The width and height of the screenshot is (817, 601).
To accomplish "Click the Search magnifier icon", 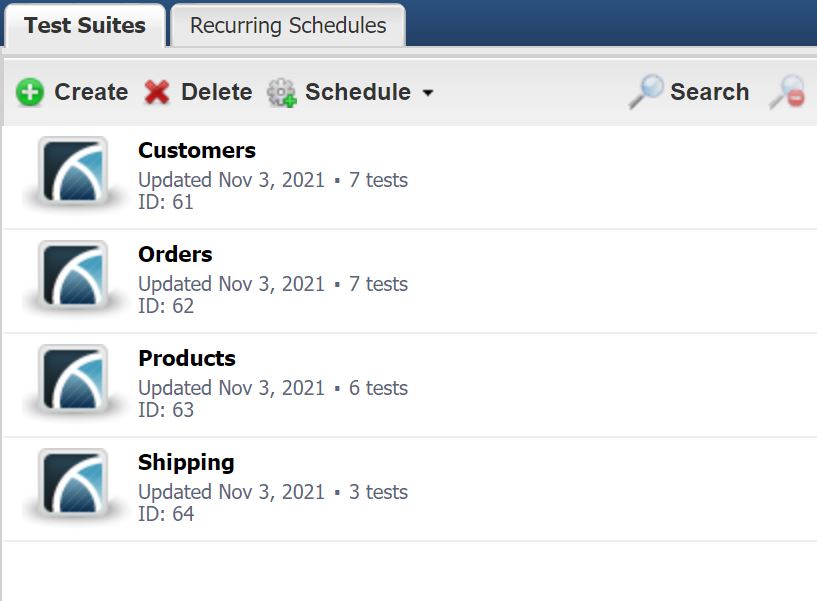I will 649,90.
